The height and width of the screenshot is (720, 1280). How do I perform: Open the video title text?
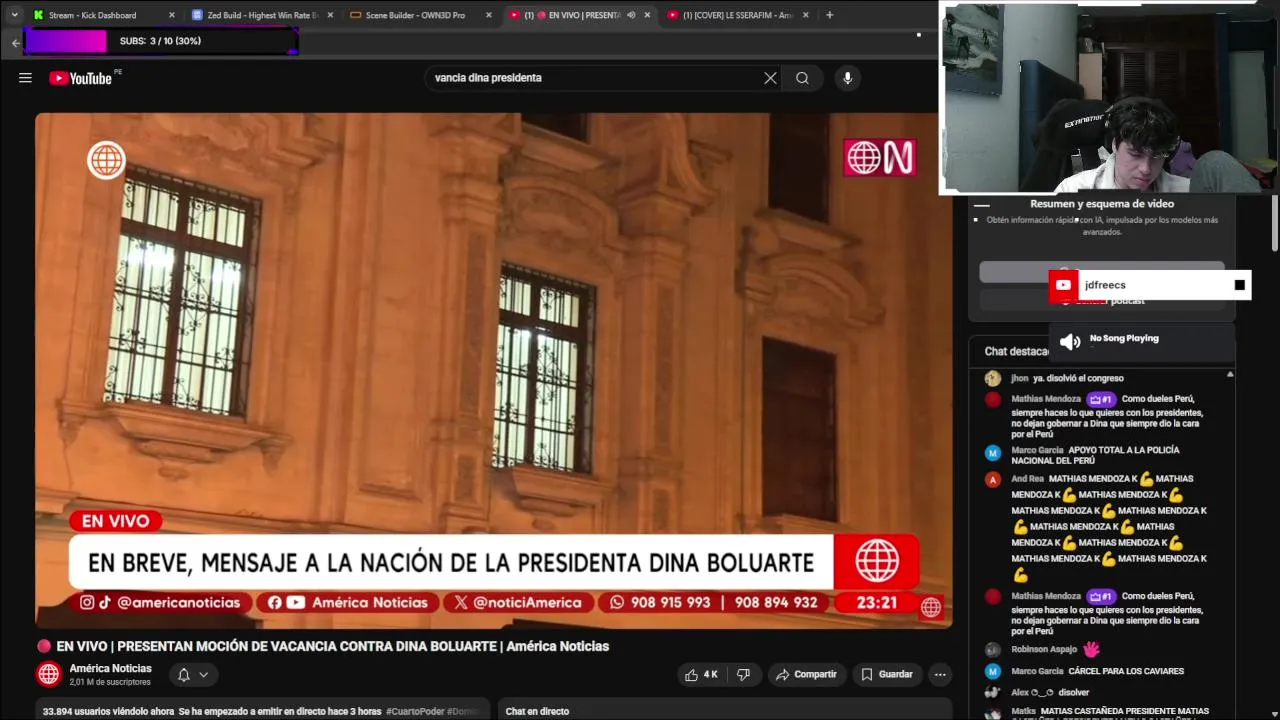click(332, 646)
